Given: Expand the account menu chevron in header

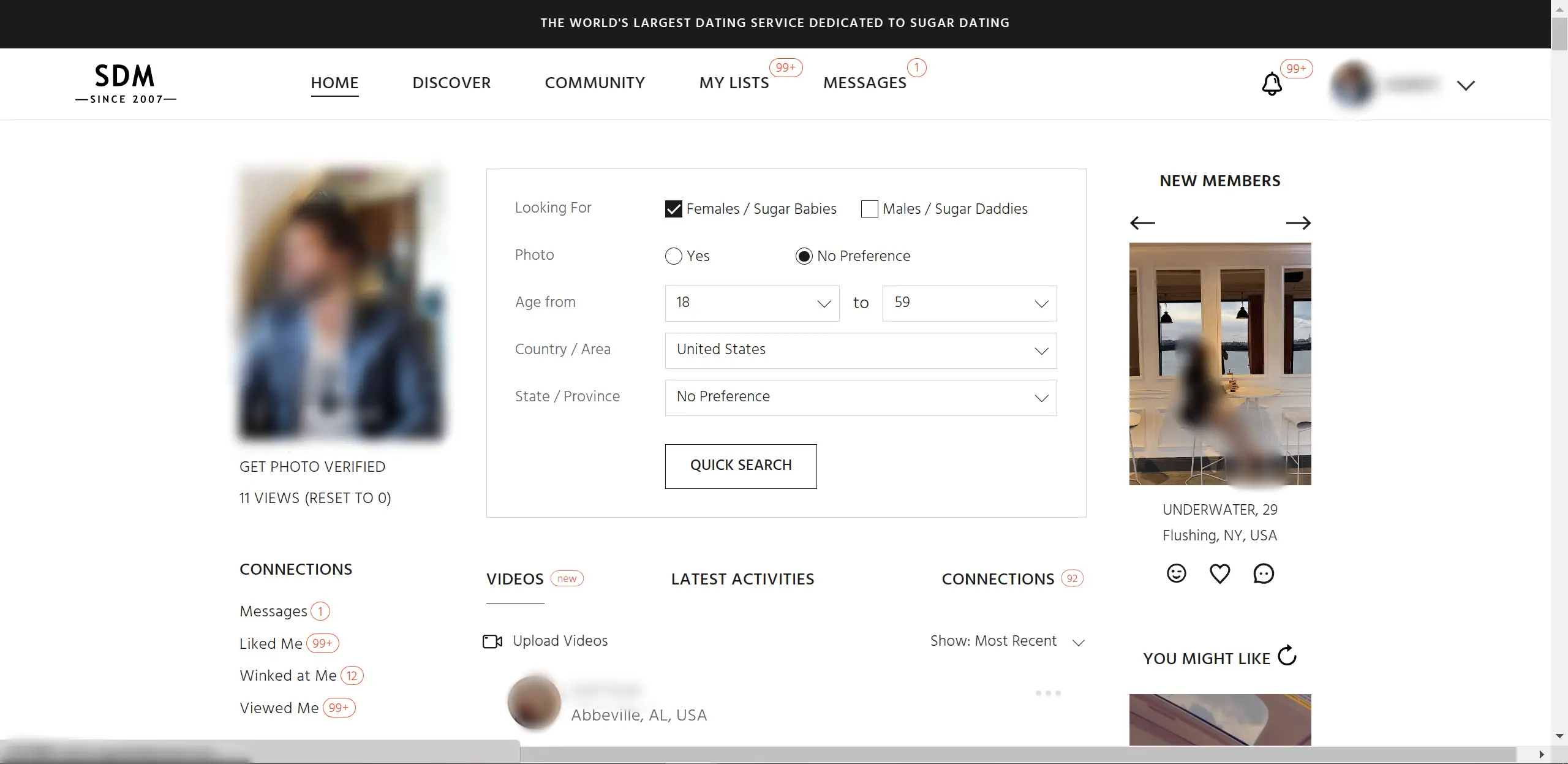Looking at the screenshot, I should click(1466, 85).
